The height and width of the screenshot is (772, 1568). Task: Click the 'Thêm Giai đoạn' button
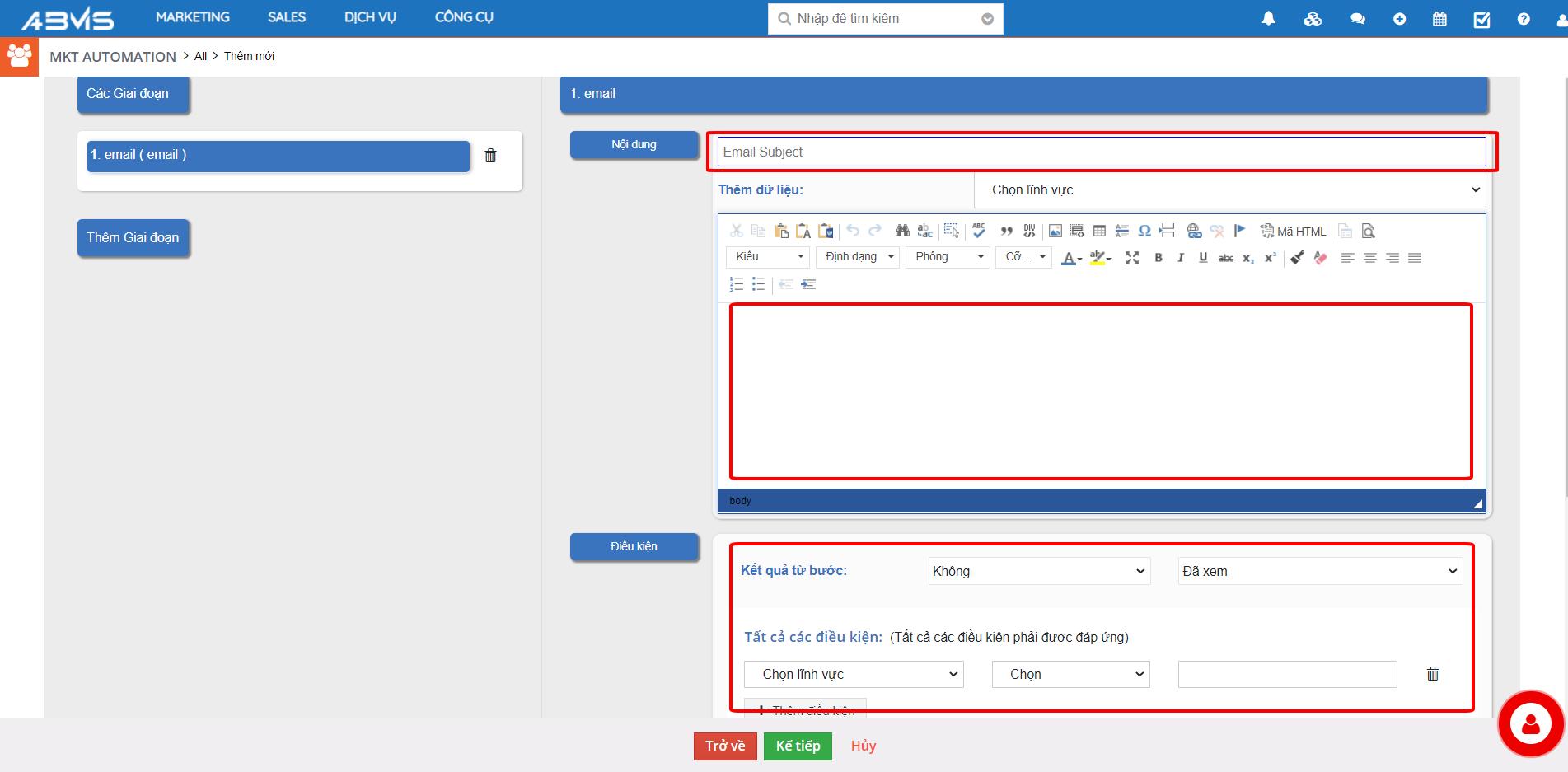(x=133, y=238)
